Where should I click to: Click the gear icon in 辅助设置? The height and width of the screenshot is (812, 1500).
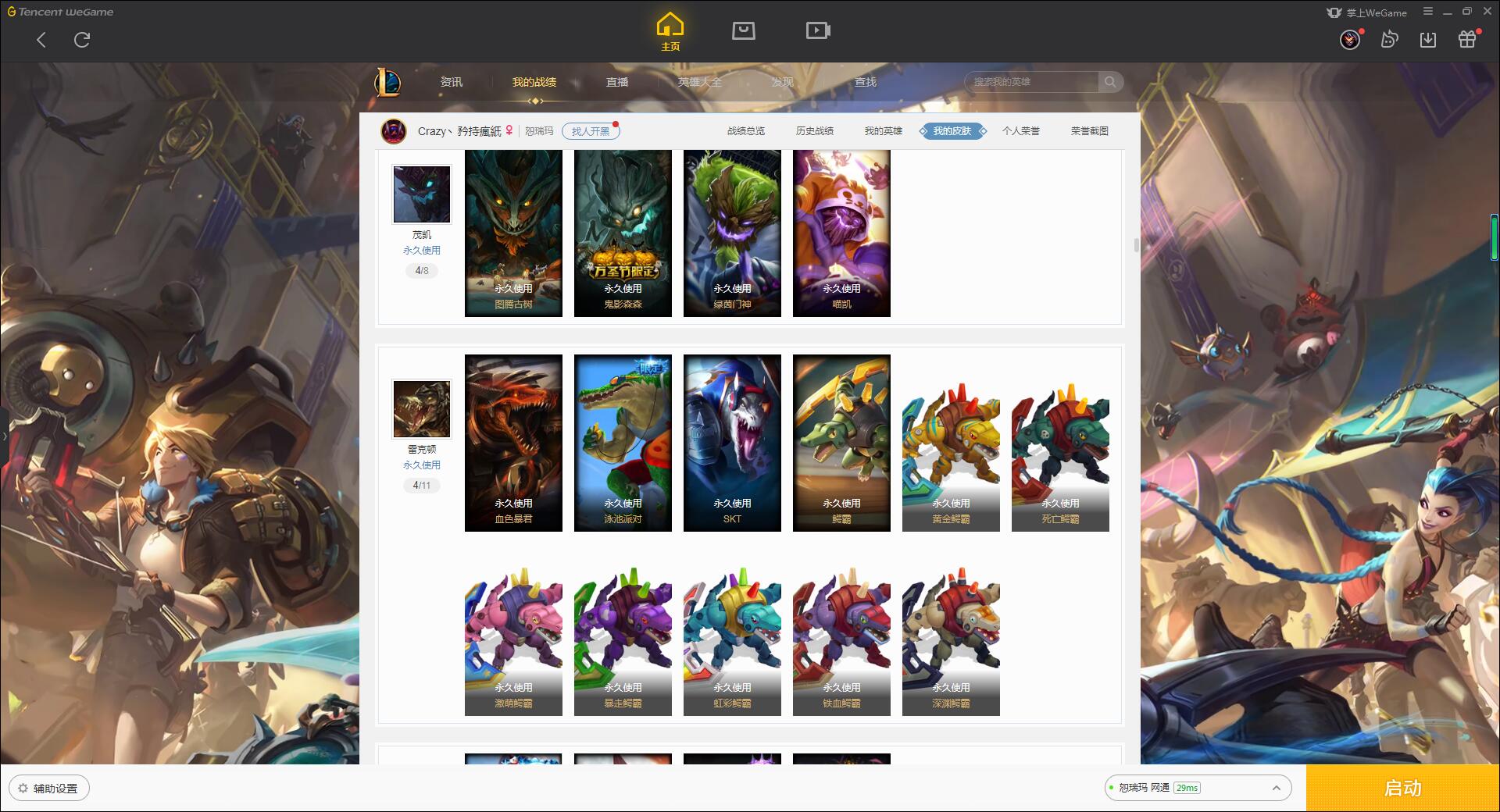coord(23,789)
